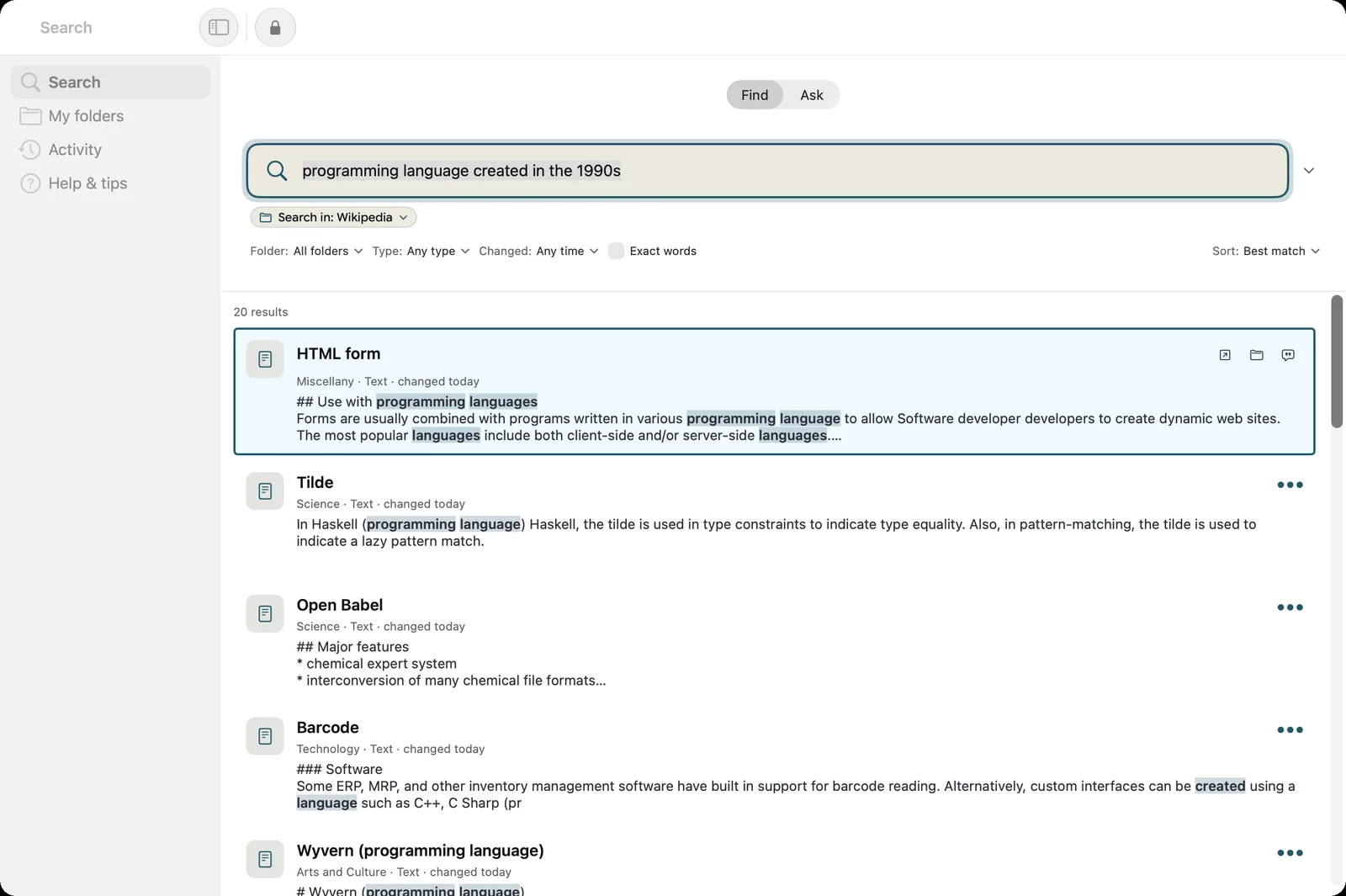
Task: Open the three-dot menu for Open Babel
Action: pyautogui.click(x=1290, y=607)
